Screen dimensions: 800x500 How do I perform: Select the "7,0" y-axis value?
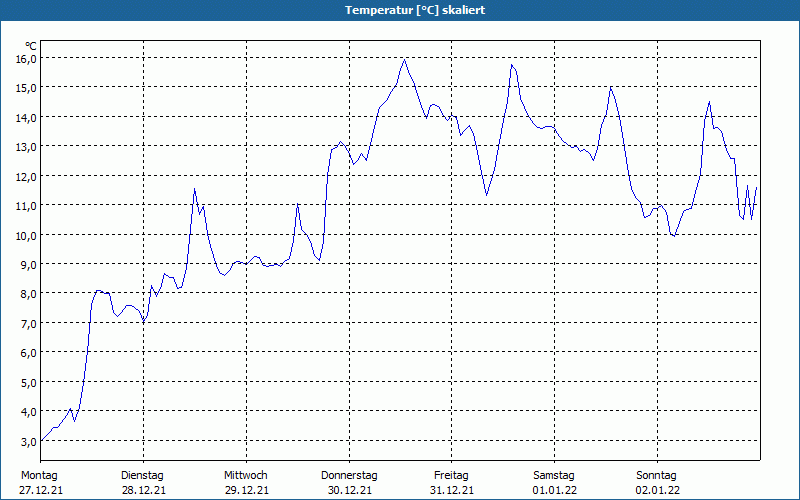[x=26, y=323]
